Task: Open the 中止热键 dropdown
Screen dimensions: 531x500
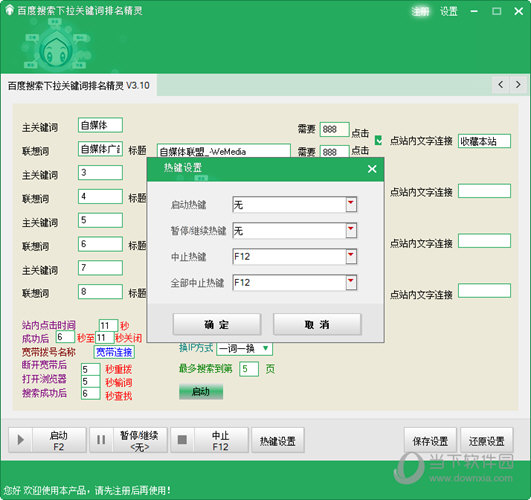Action: pos(351,256)
